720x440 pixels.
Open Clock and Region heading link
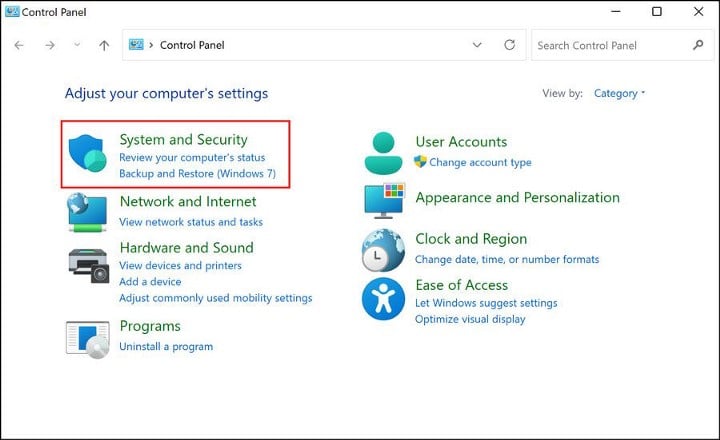click(x=471, y=239)
